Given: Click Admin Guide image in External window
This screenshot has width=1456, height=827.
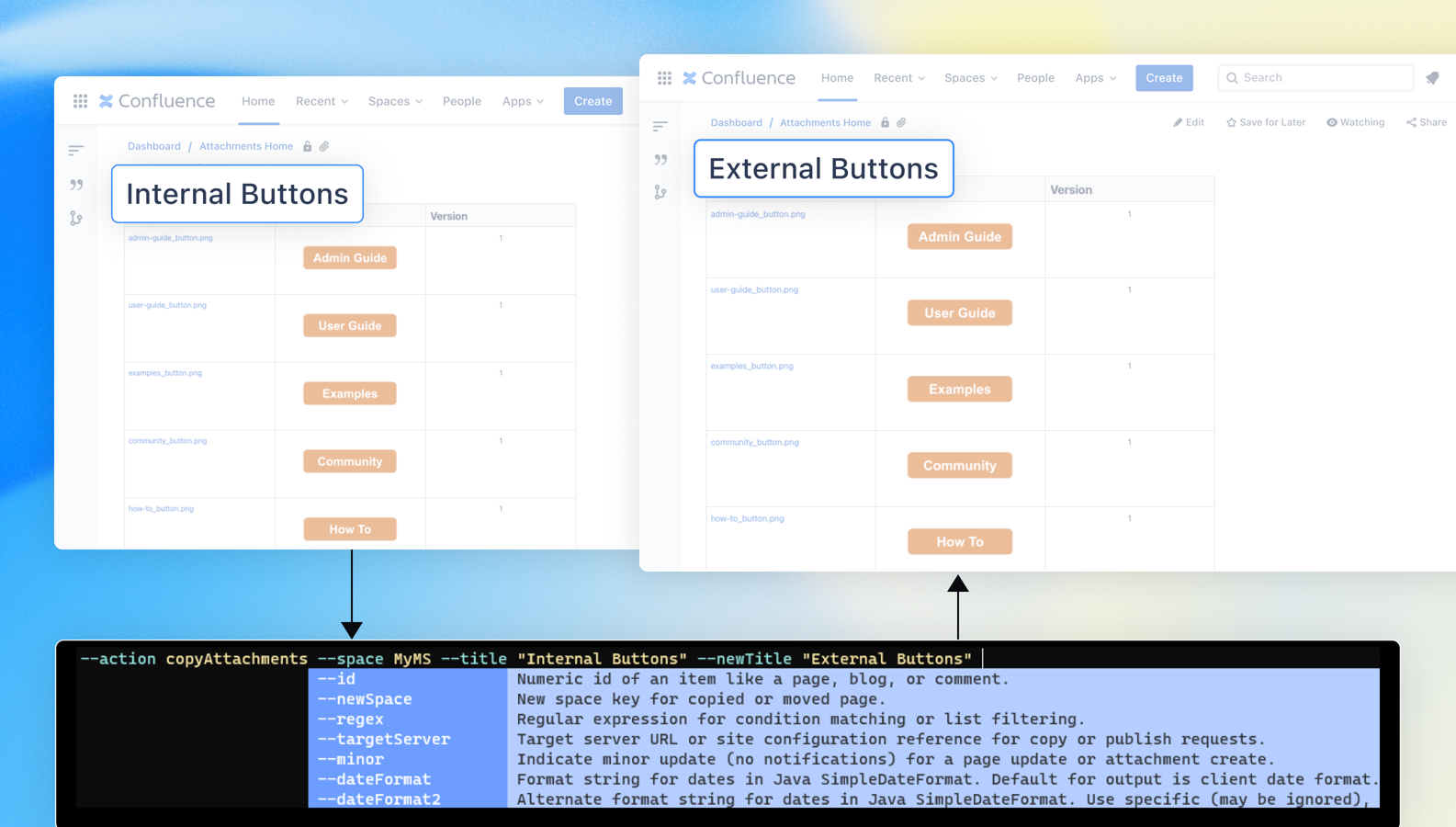Looking at the screenshot, I should tap(960, 237).
